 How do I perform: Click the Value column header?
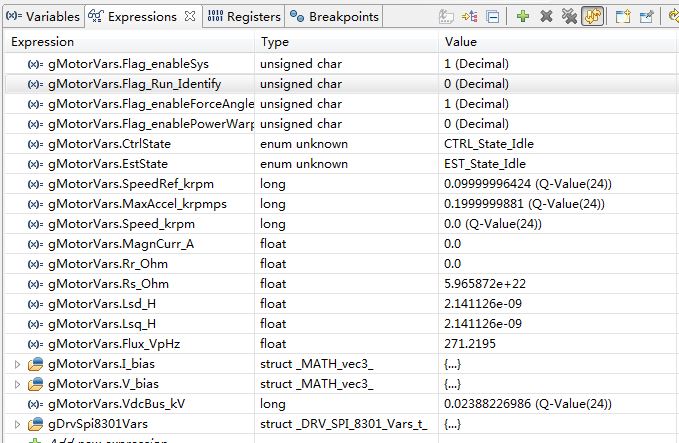pyautogui.click(x=460, y=42)
